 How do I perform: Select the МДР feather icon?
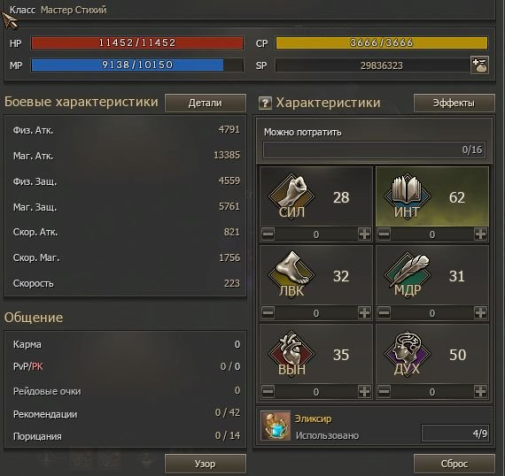[407, 273]
